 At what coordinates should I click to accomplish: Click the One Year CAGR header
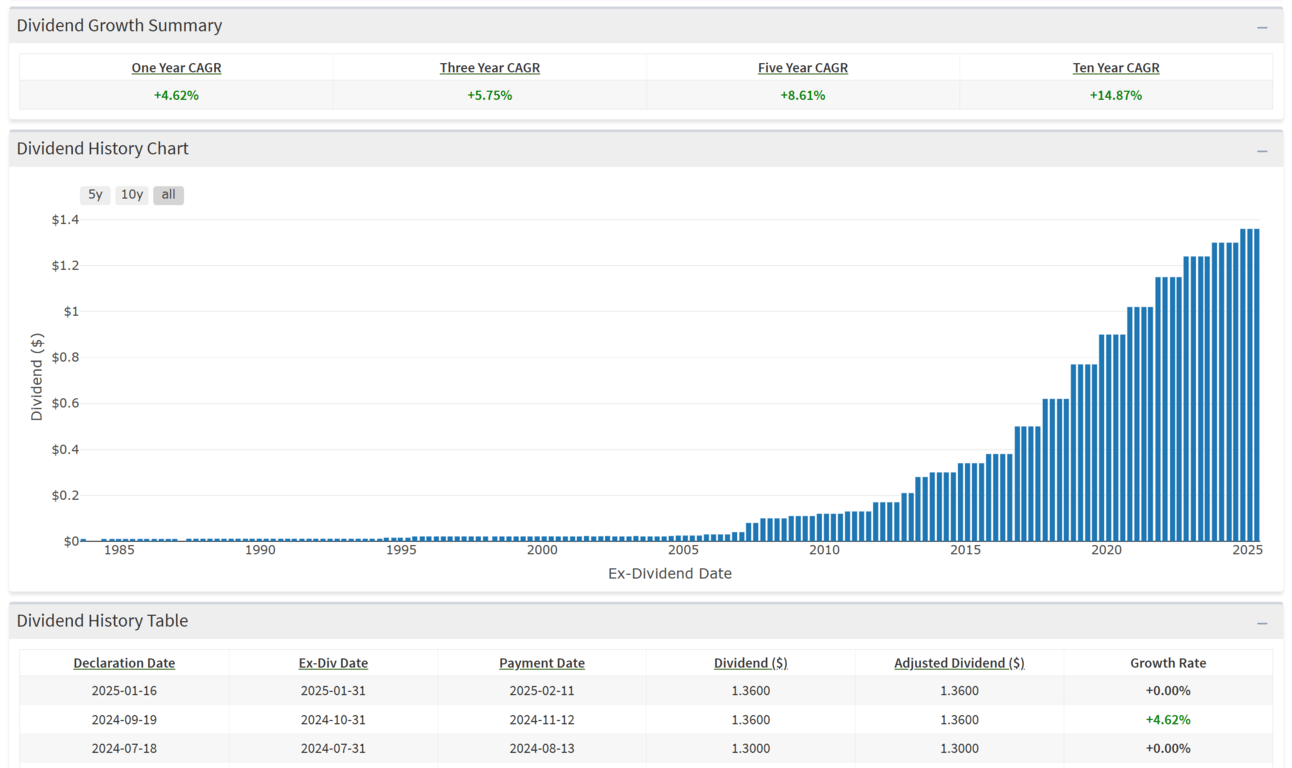click(176, 68)
